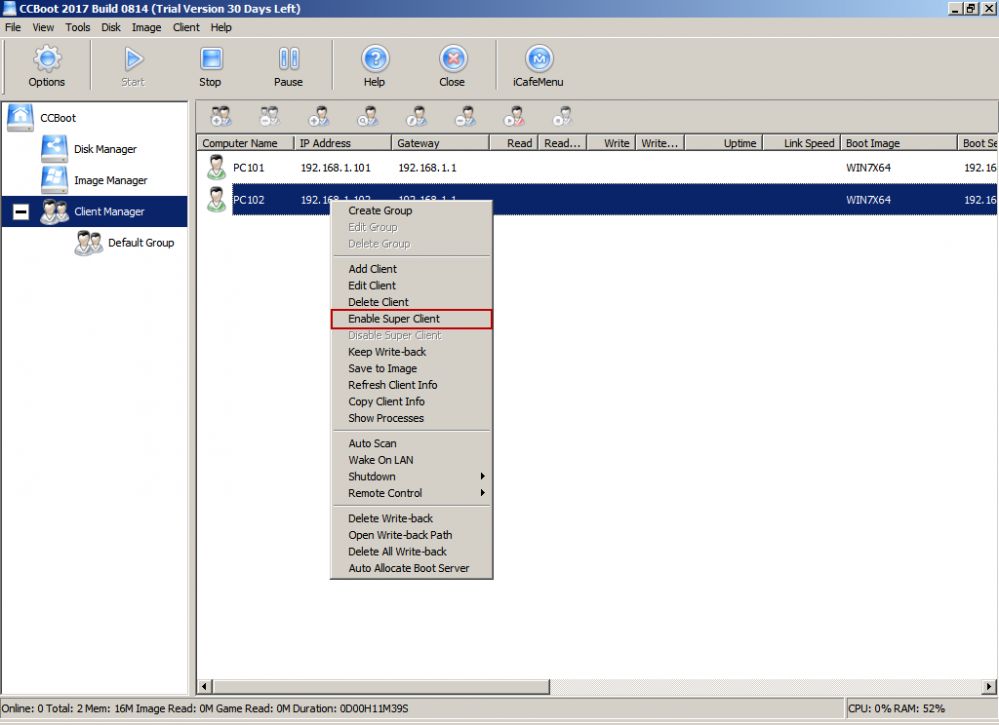The width and height of the screenshot is (999, 725).
Task: Expand the Remote Control submenu arrow
Action: [483, 492]
